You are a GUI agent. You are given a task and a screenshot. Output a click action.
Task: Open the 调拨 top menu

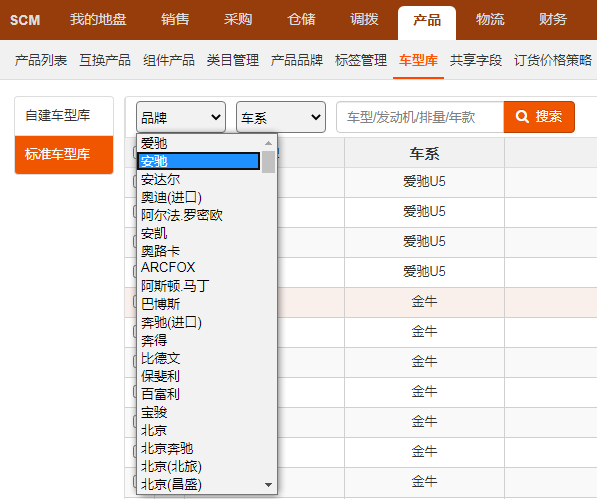tap(364, 19)
